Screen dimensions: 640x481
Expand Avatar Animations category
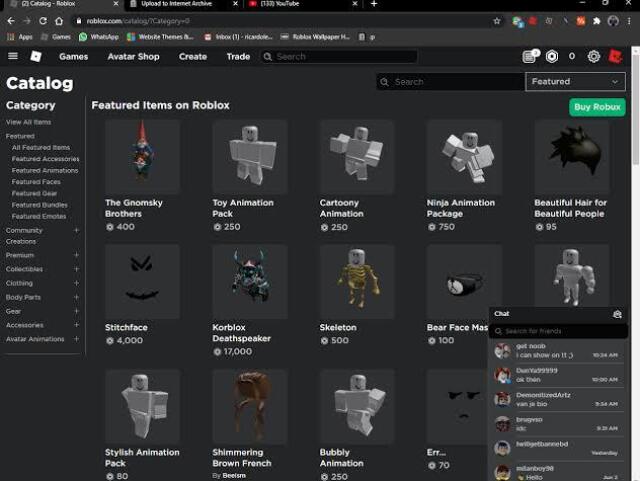point(76,339)
